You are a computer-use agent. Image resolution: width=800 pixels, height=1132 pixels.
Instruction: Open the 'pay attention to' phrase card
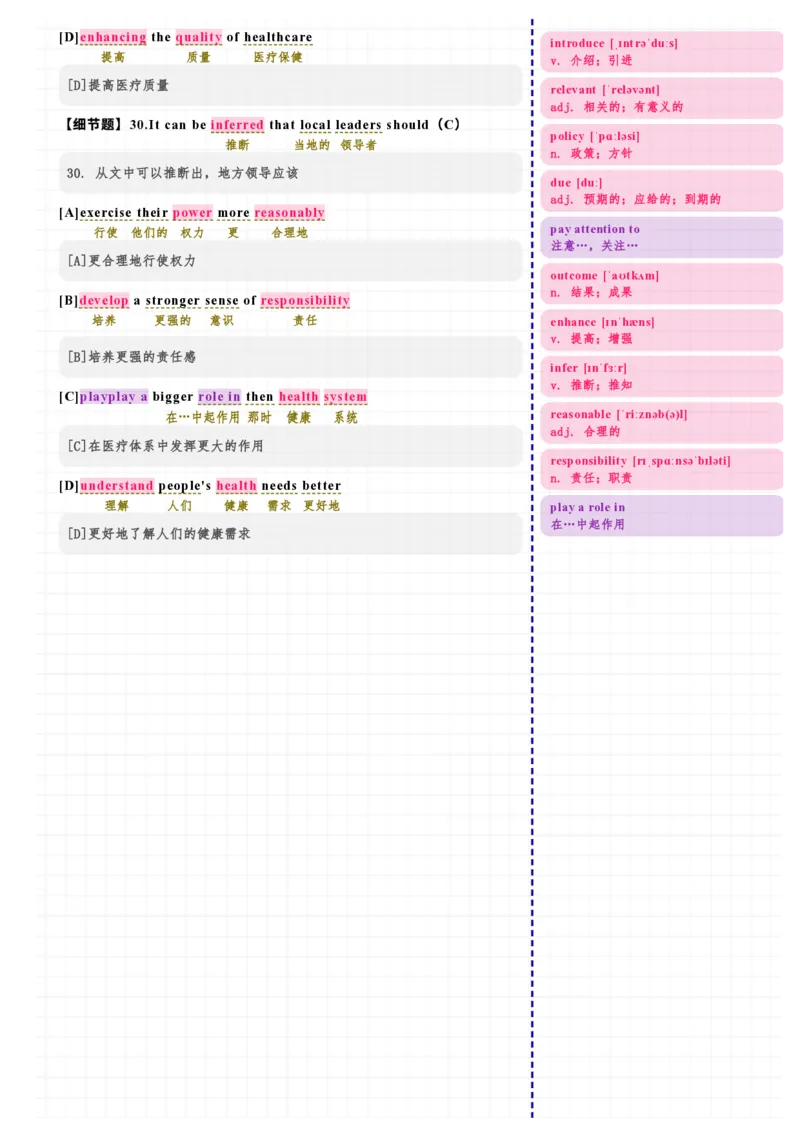click(661, 237)
